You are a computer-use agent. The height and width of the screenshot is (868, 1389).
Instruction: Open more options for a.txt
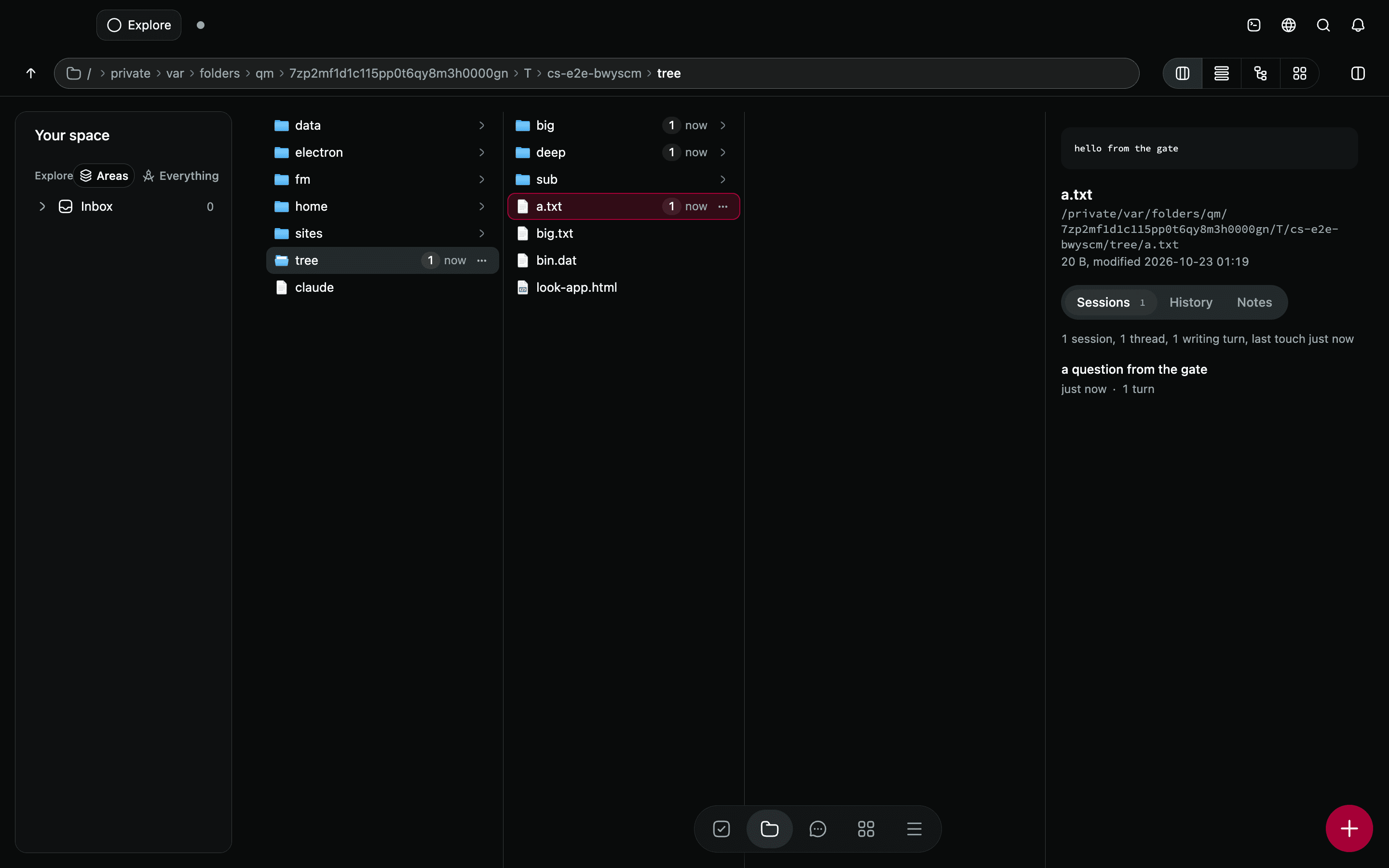coord(722,206)
